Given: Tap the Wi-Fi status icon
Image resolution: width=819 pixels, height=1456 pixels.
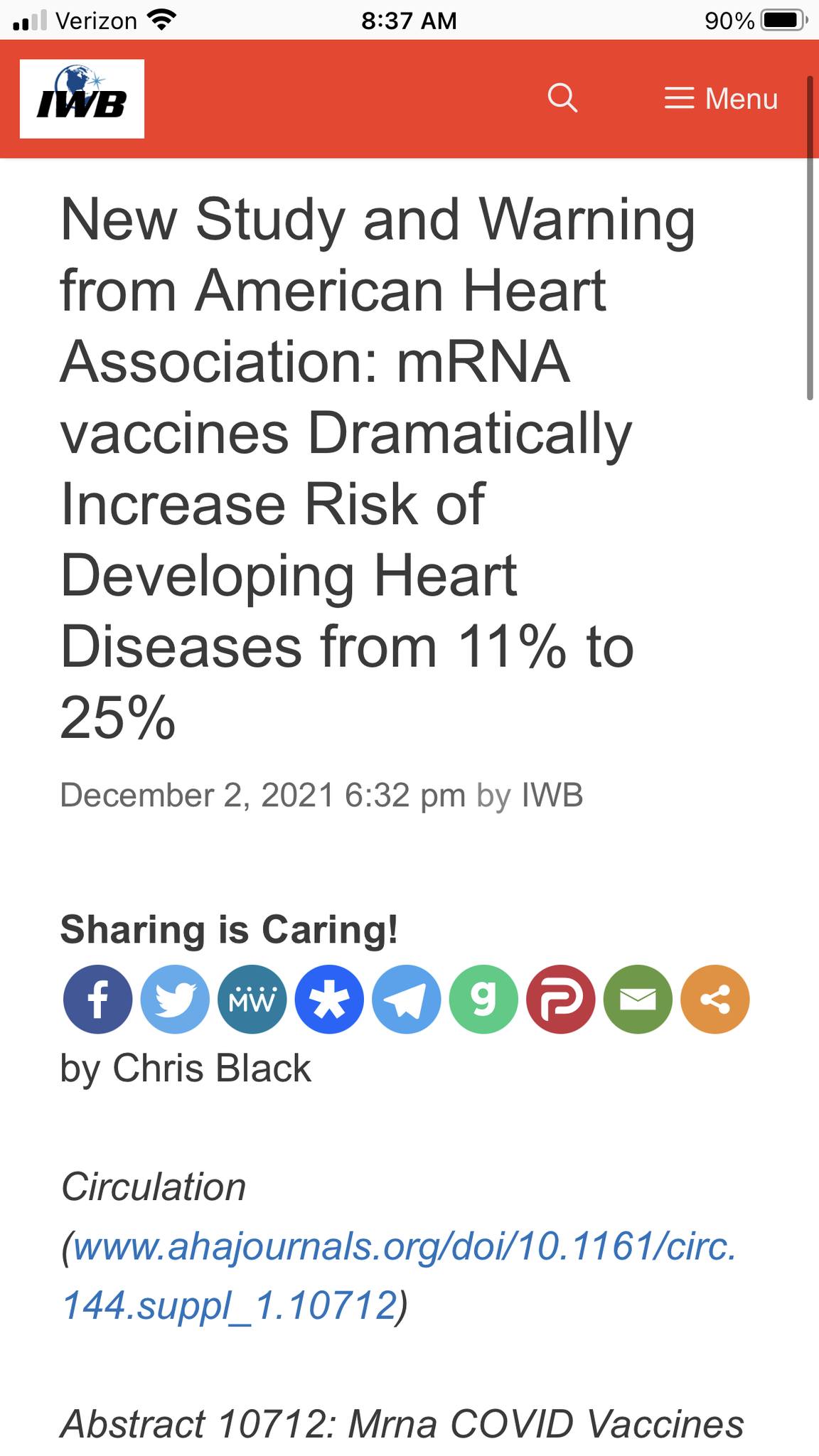Looking at the screenshot, I should coord(162,21).
